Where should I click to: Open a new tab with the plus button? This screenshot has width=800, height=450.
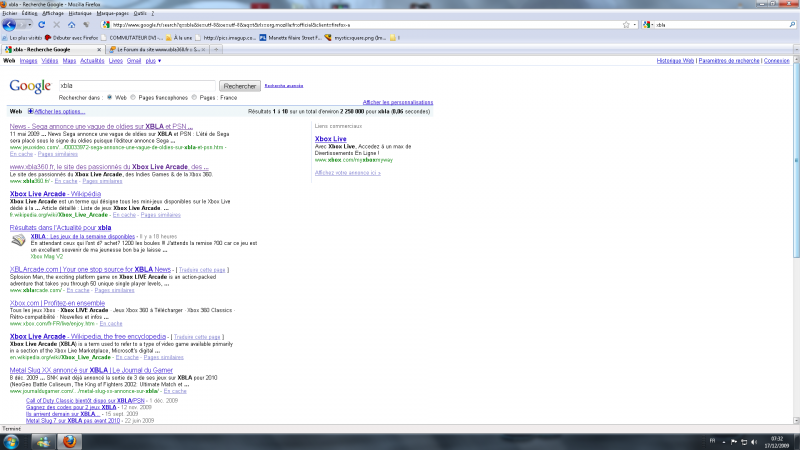216,49
